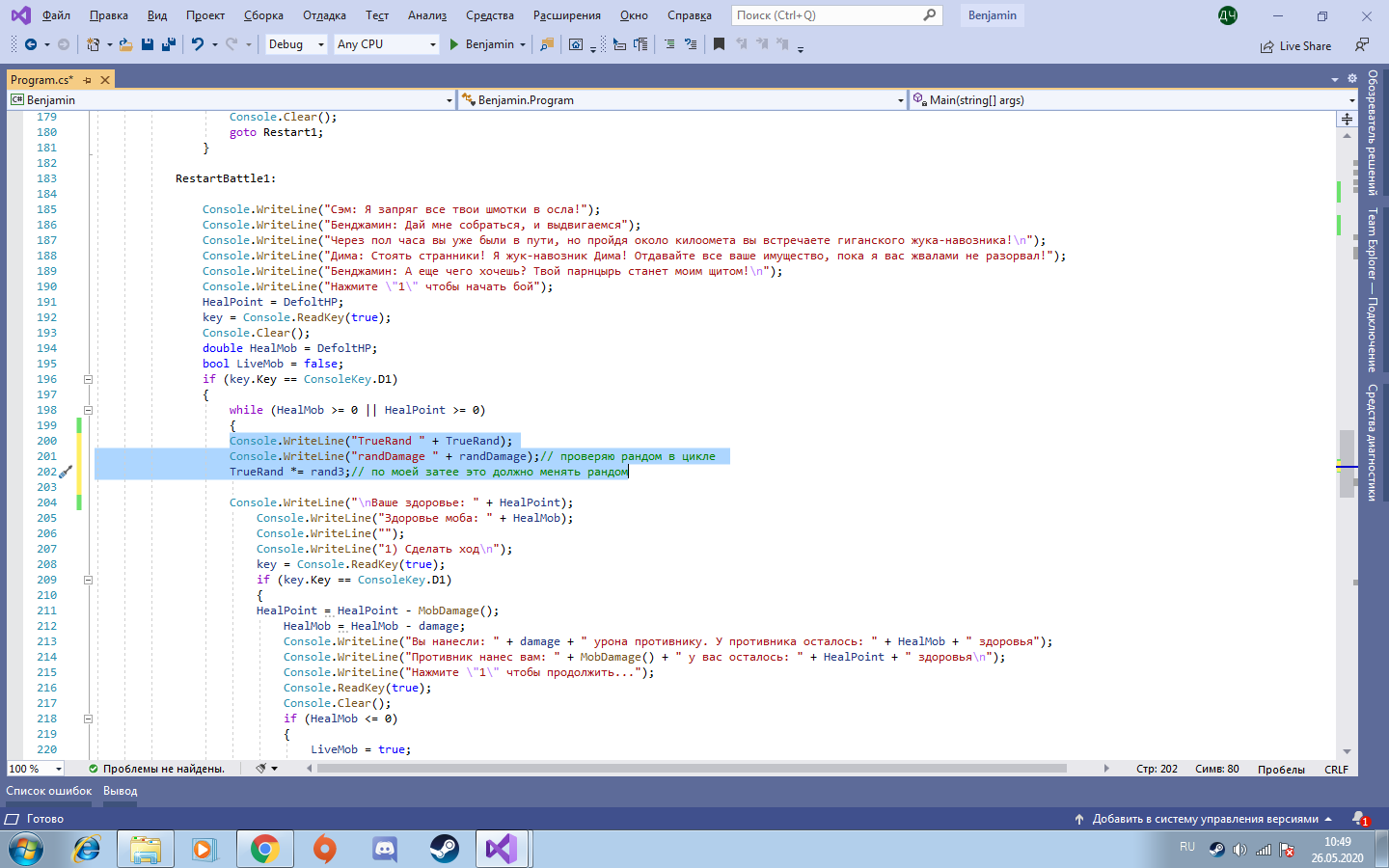
Task: Open the Средства диагностики side panel
Action: (x=1373, y=443)
